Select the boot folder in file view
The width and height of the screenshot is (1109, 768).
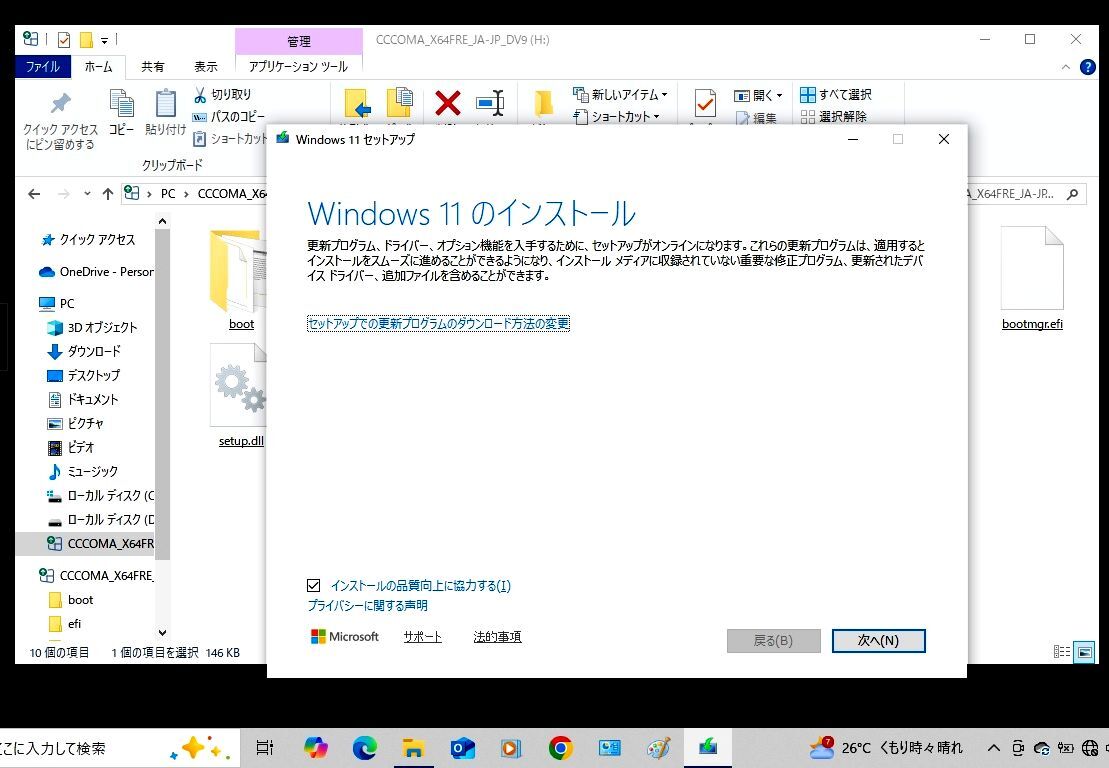tap(240, 279)
